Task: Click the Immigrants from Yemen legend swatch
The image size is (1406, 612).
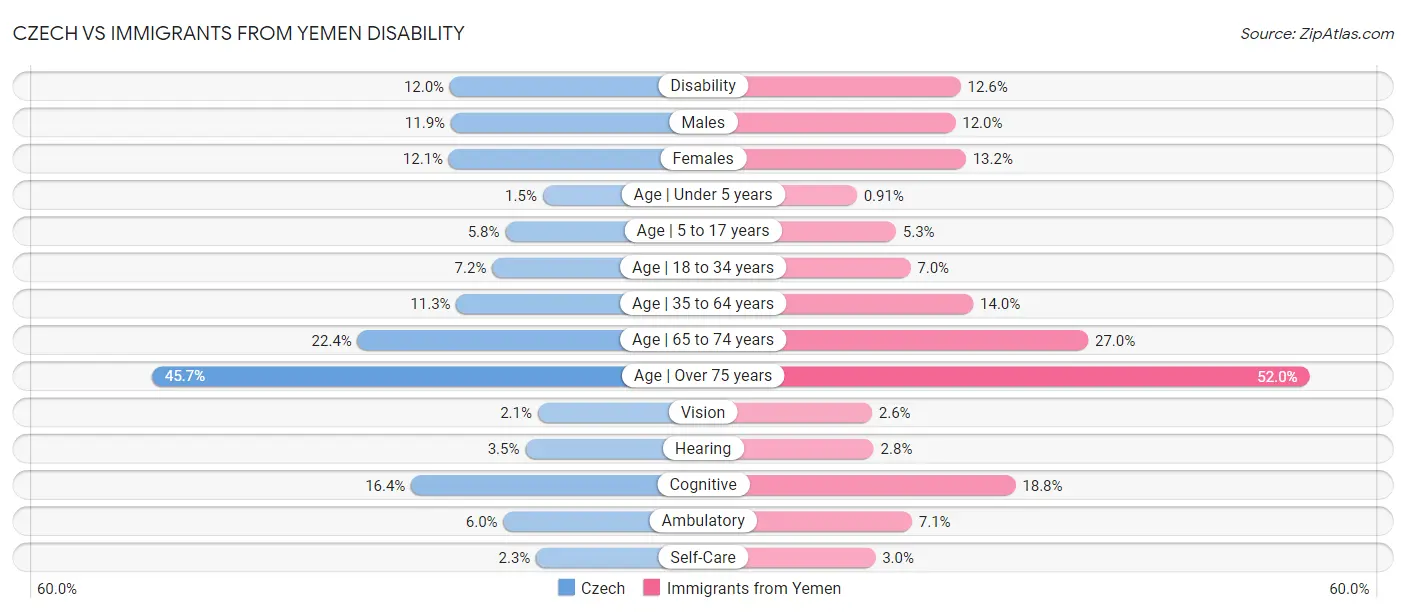Action: (652, 588)
